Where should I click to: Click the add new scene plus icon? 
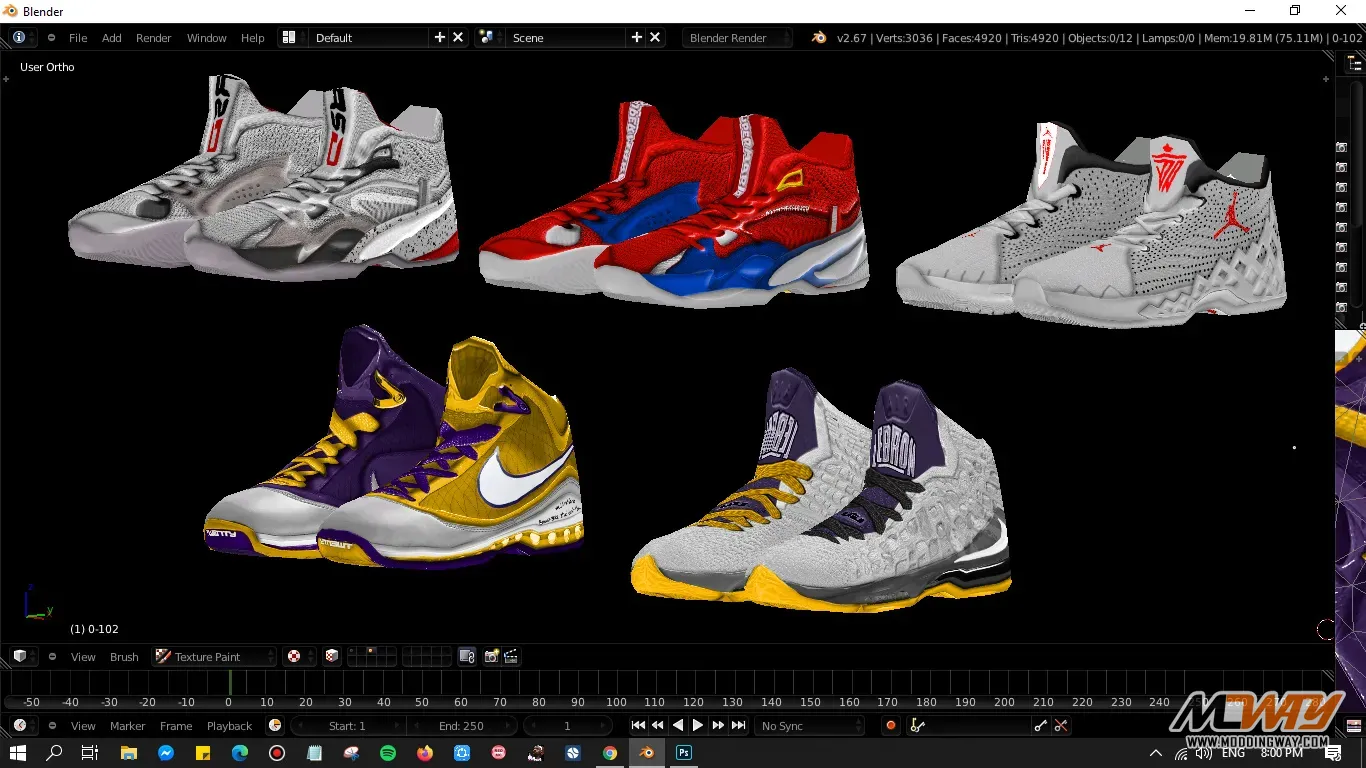636,37
